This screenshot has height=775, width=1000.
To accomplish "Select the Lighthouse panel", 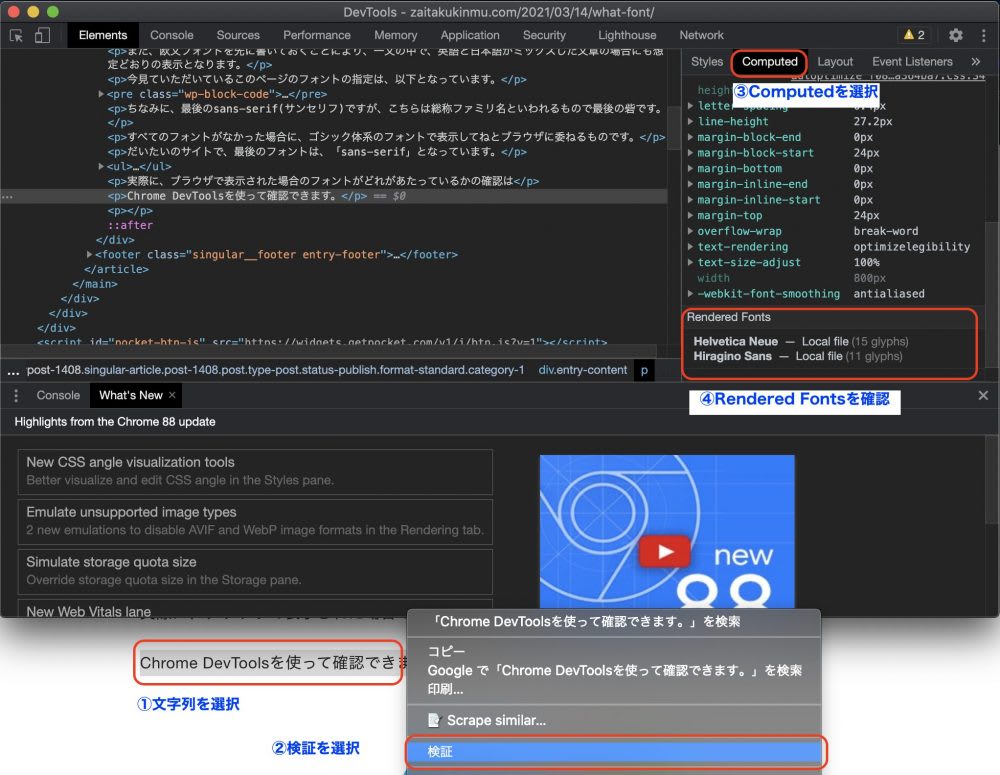I will click(x=626, y=34).
